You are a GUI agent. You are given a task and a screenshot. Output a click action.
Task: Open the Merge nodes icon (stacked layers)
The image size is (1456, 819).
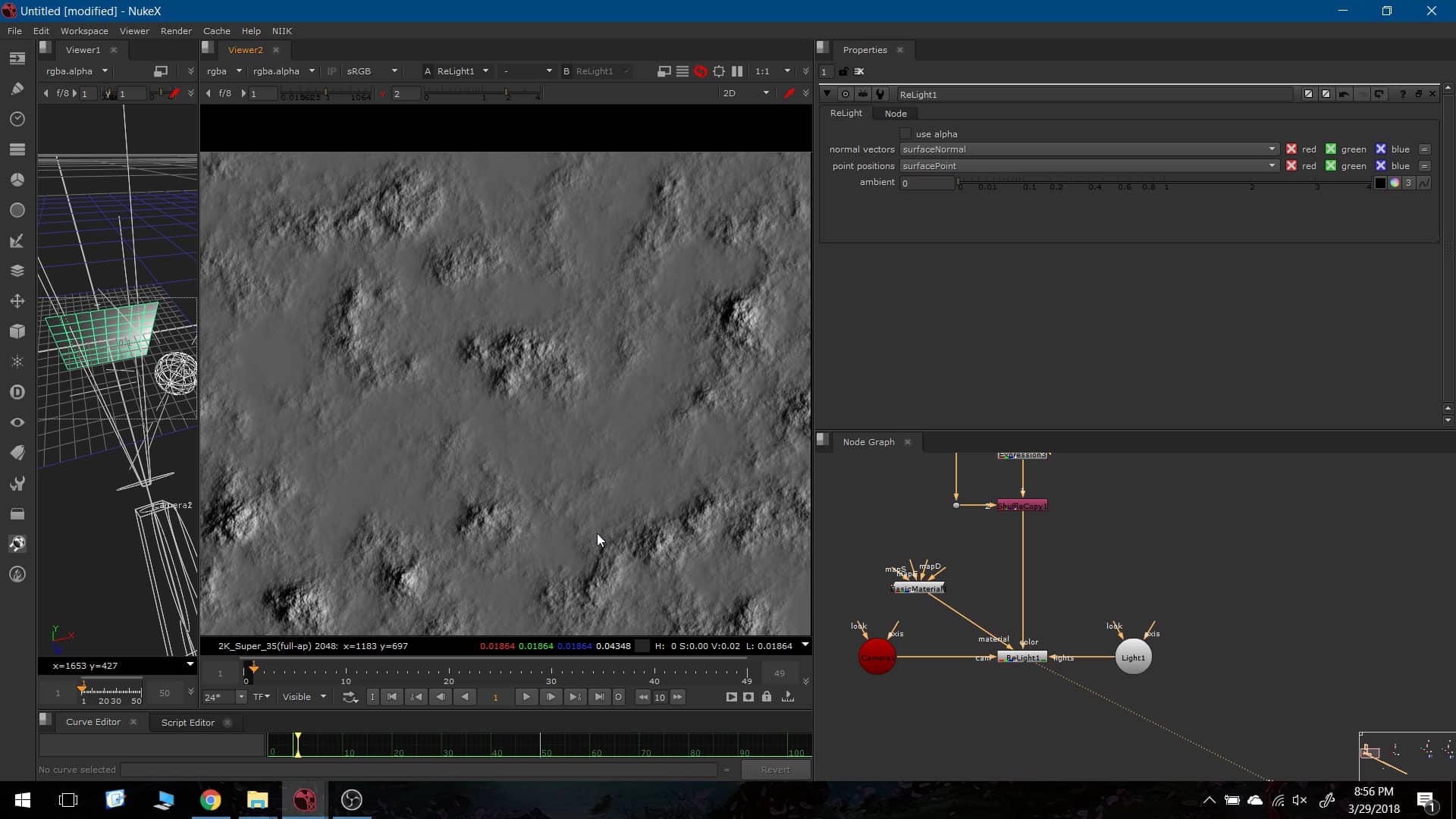[x=17, y=270]
